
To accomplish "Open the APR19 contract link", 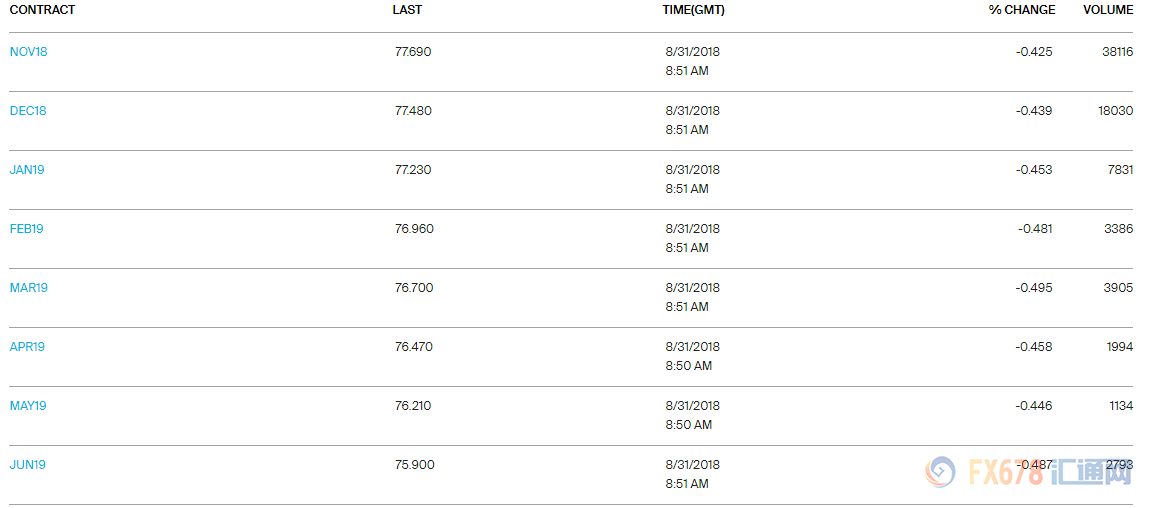I will (x=27, y=347).
